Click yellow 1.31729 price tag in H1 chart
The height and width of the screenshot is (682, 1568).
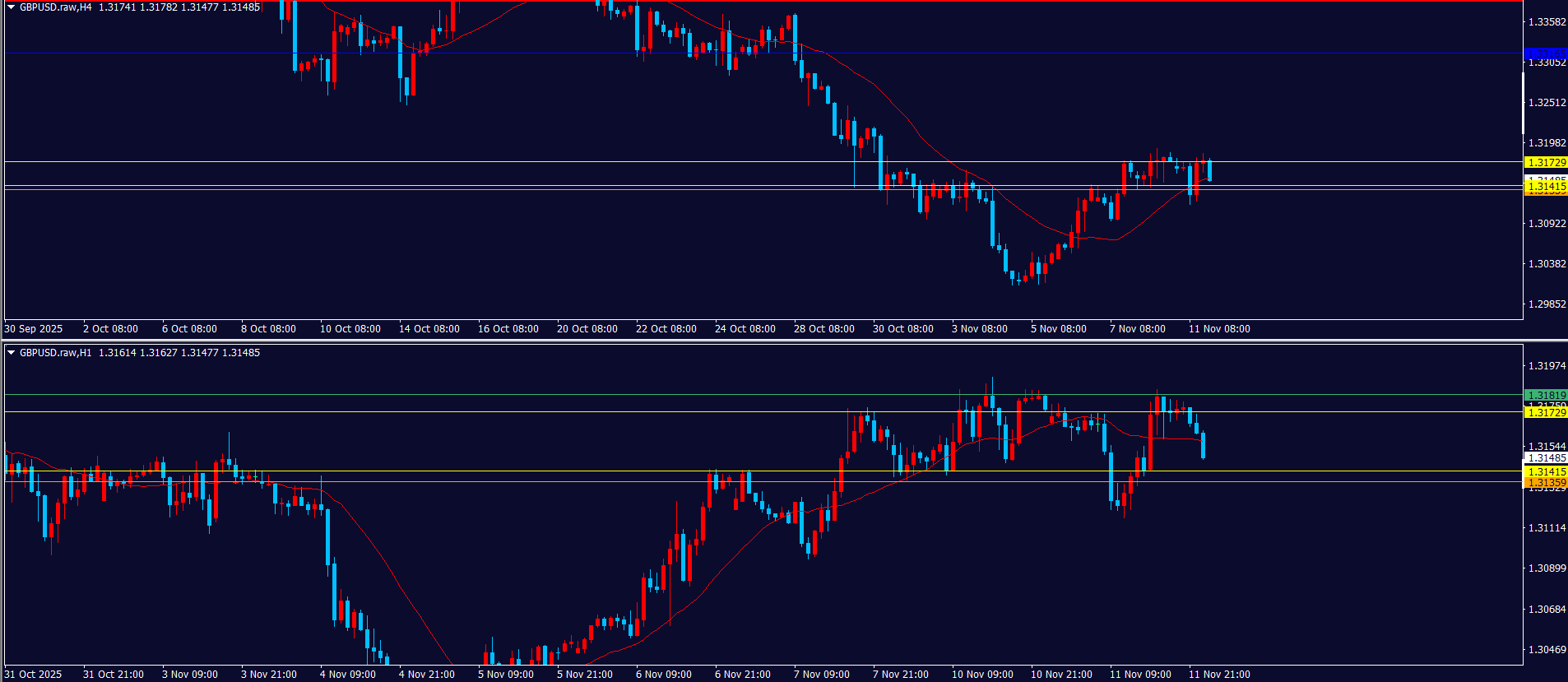tap(1546, 412)
